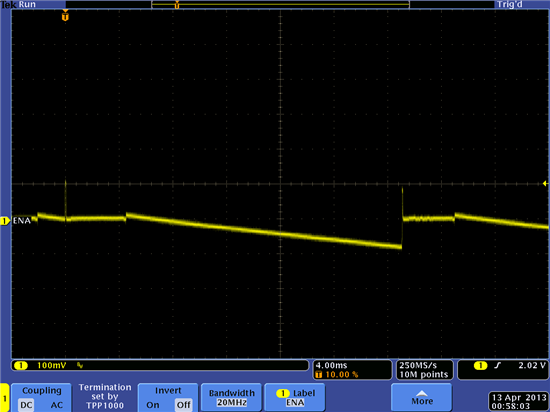
Task: Select DC coupling
Action: coord(27,405)
